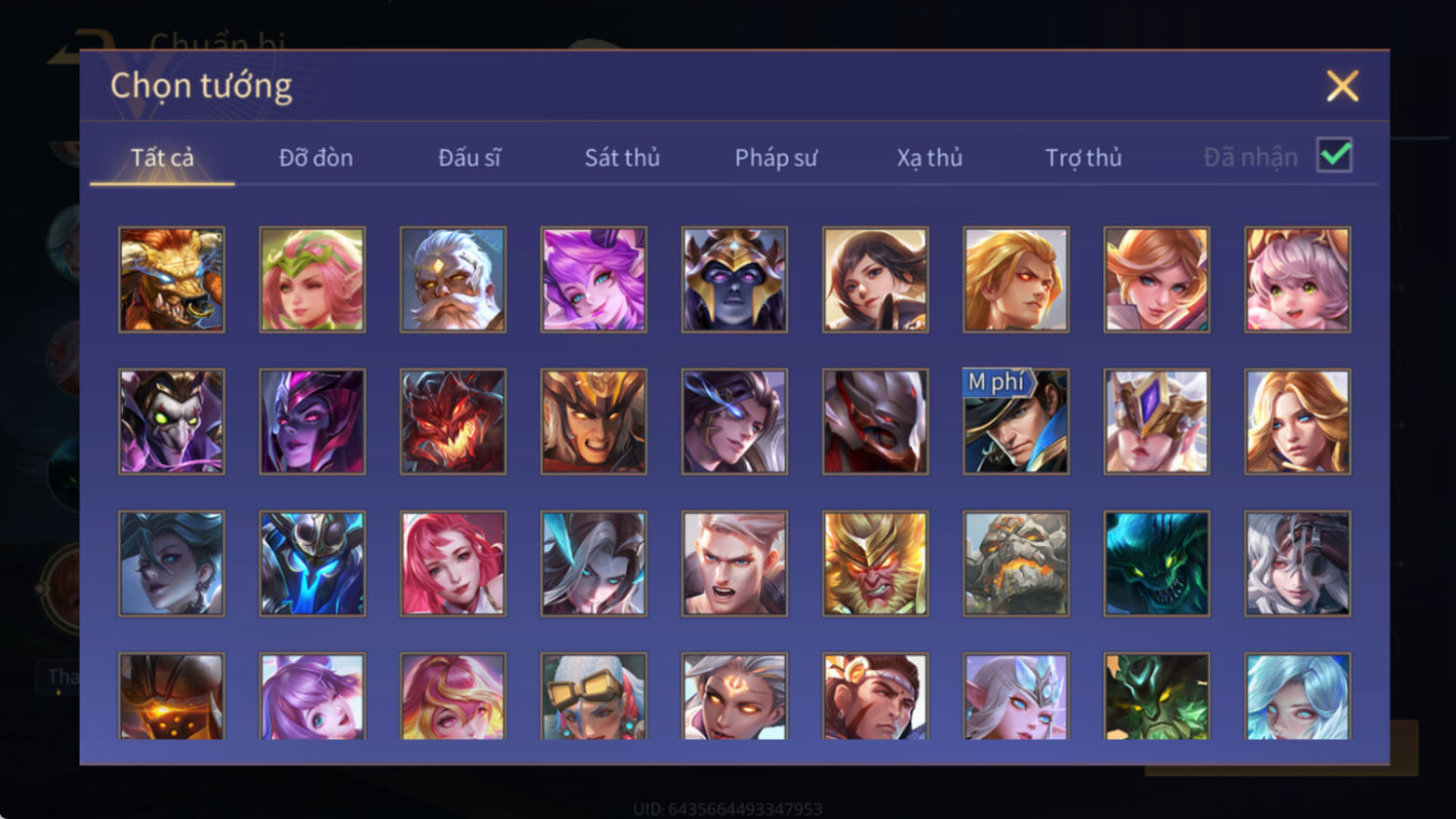The image size is (1456, 819).
Task: Pick the white-bearded old man hero
Action: (453, 280)
